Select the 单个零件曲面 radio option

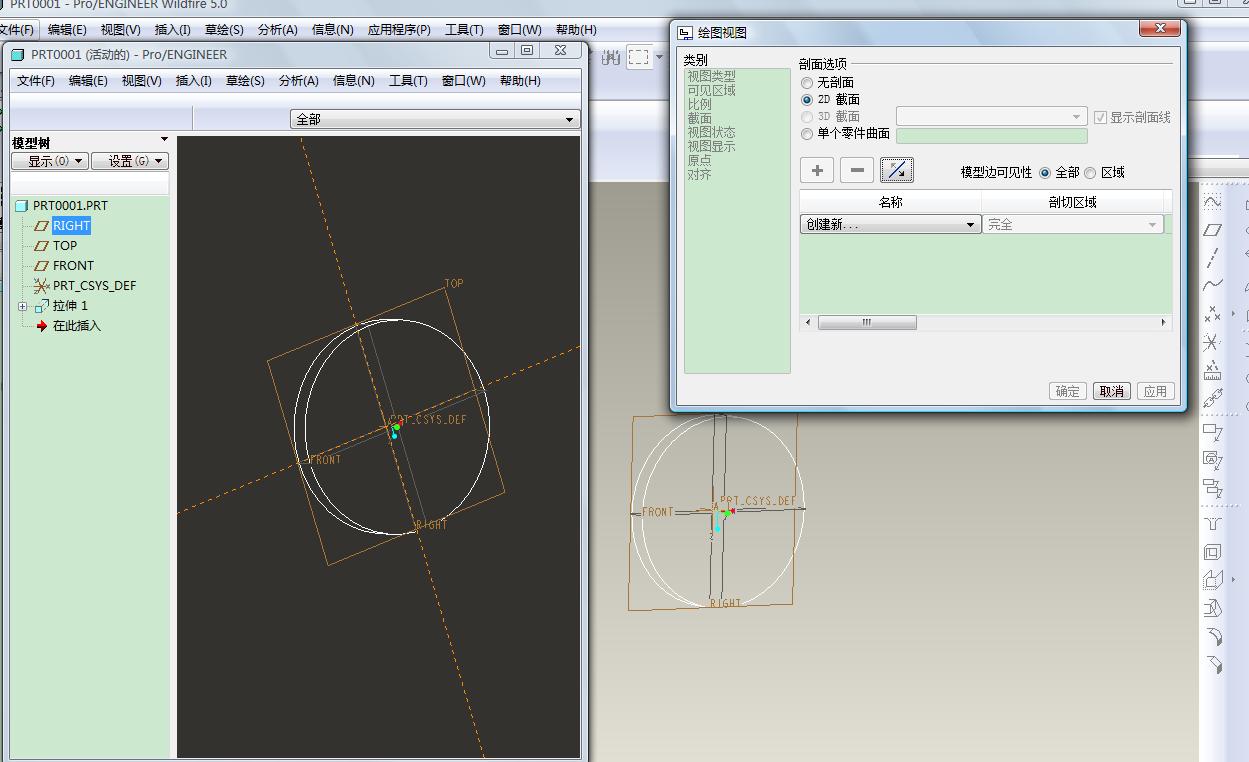point(807,134)
